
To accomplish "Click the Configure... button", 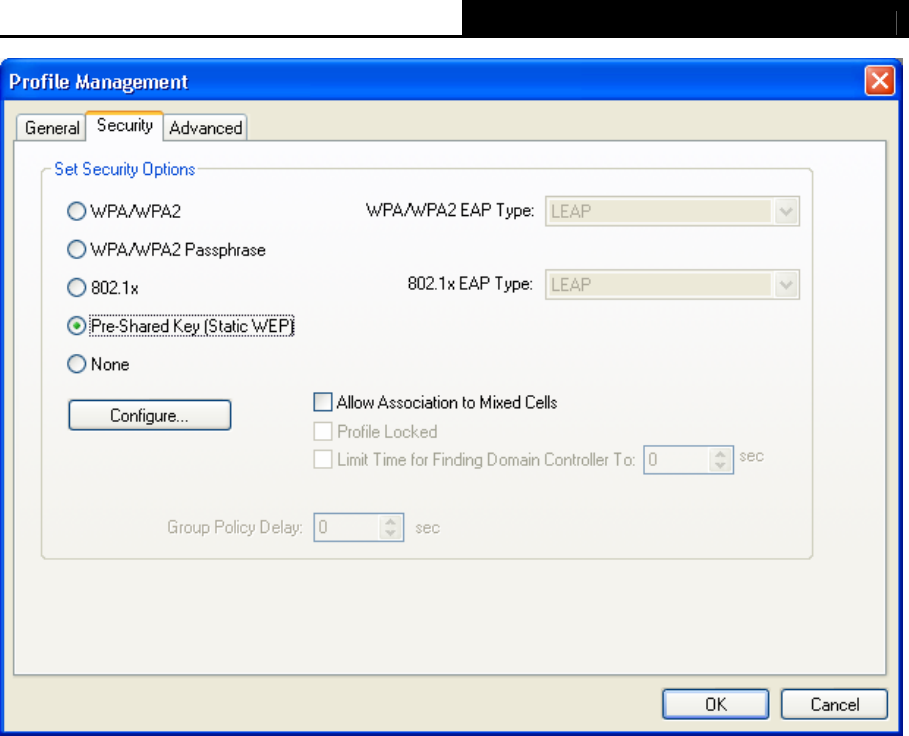I will coord(150,415).
